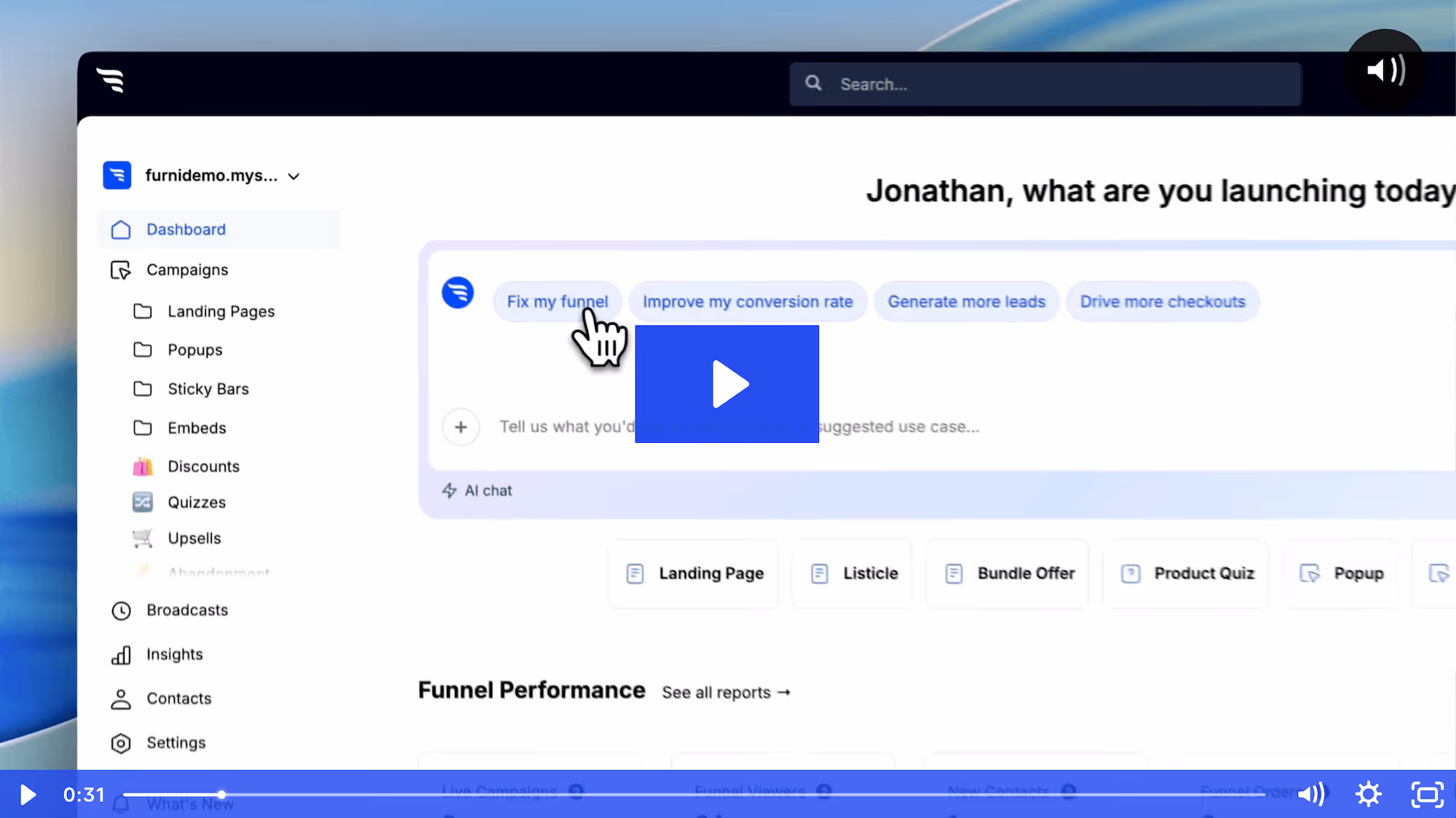Select the Quizzes icon in the sidebar
This screenshot has width=1456, height=818.
click(143, 502)
